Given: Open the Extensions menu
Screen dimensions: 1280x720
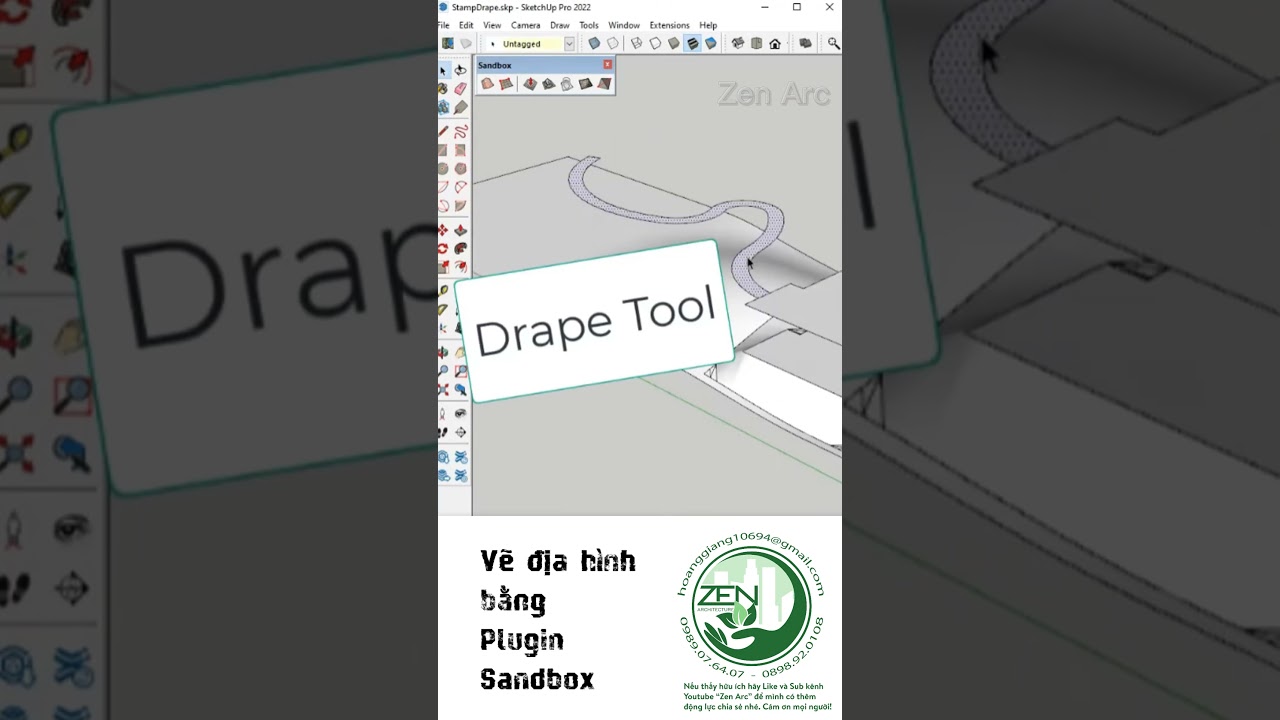Looking at the screenshot, I should pos(669,25).
